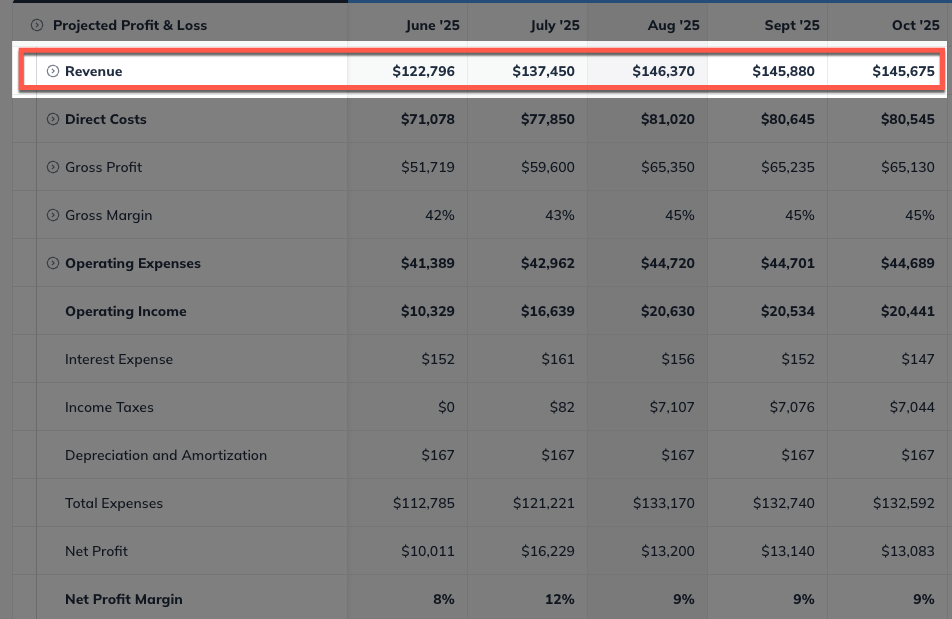Image resolution: width=952 pixels, height=619 pixels.
Task: Click the arrow icon beside Gross Margin
Action: click(x=52, y=215)
